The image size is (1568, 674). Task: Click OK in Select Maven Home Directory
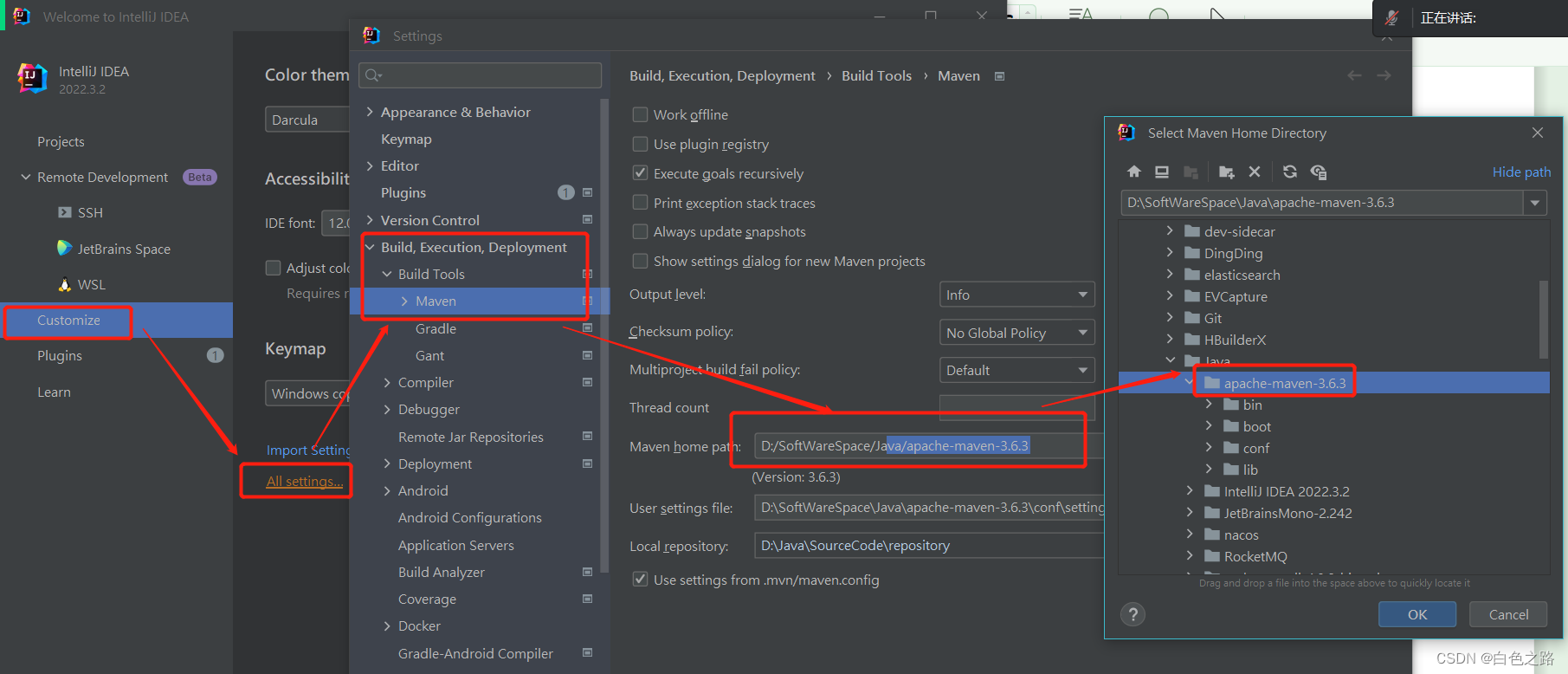coord(1417,614)
